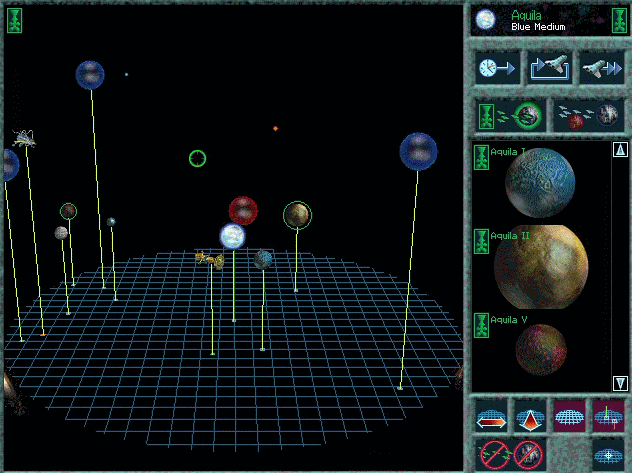
Task: Select the green-circled brown star near center
Action: [297, 215]
